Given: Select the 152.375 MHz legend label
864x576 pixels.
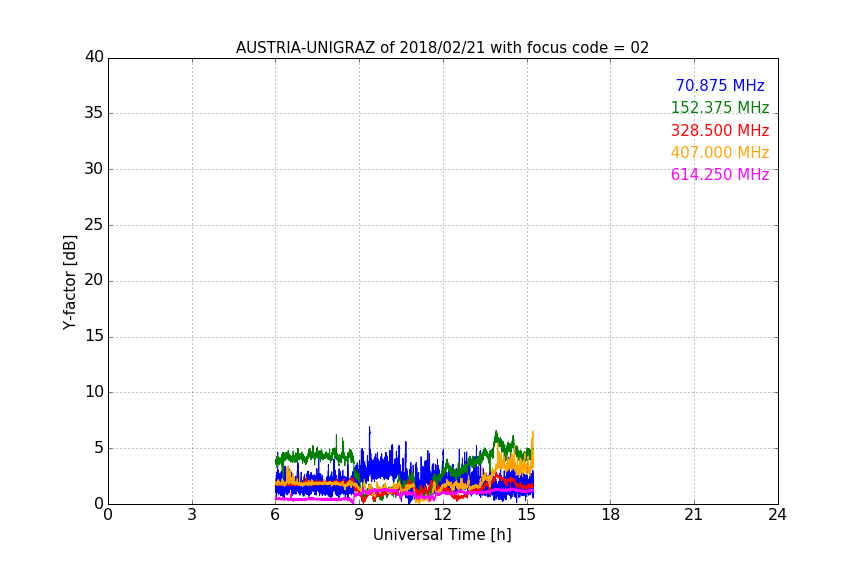Looking at the screenshot, I should (720, 107).
